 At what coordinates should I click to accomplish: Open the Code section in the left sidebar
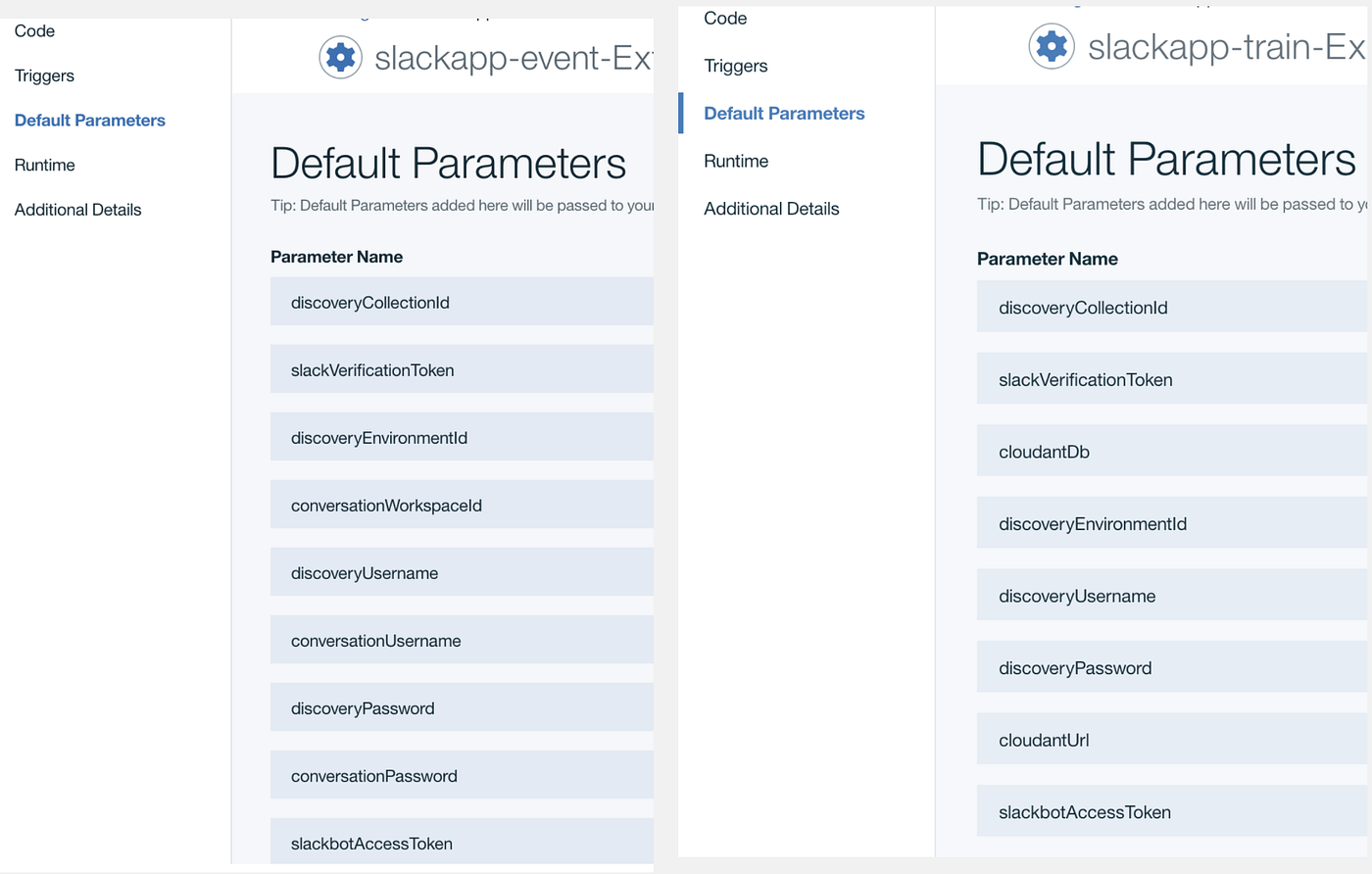click(x=34, y=30)
